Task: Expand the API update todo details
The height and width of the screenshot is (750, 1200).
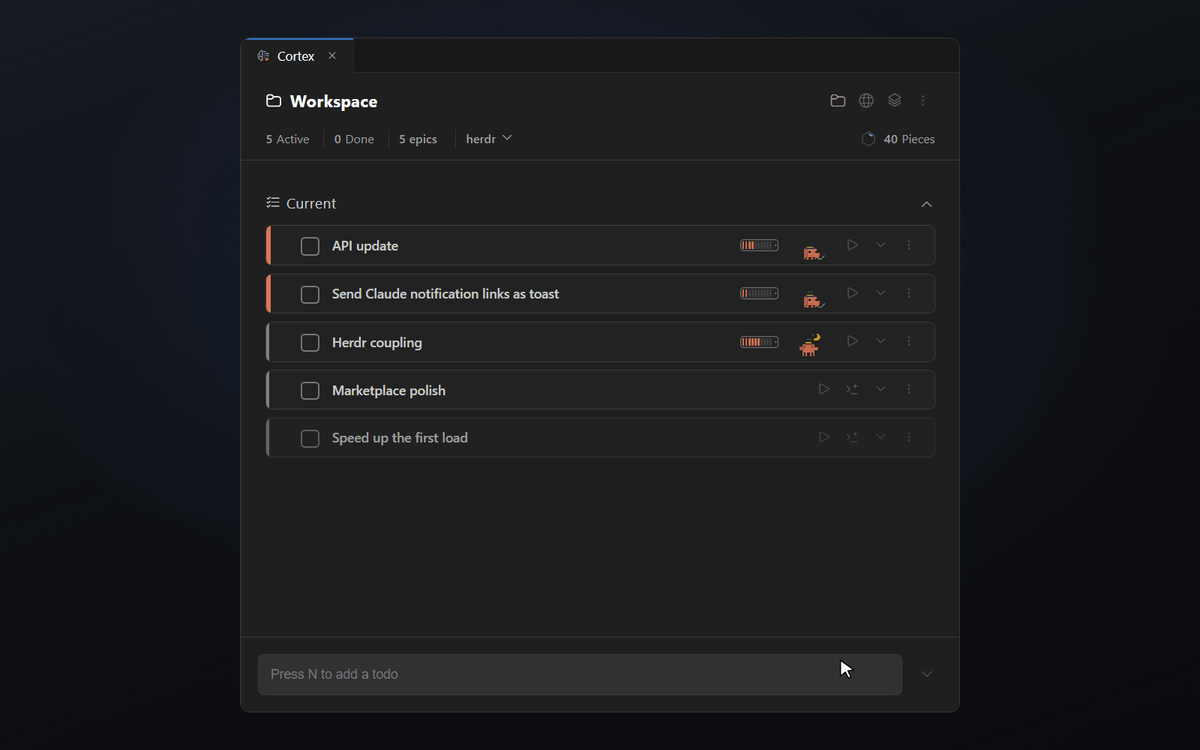Action: [880, 245]
